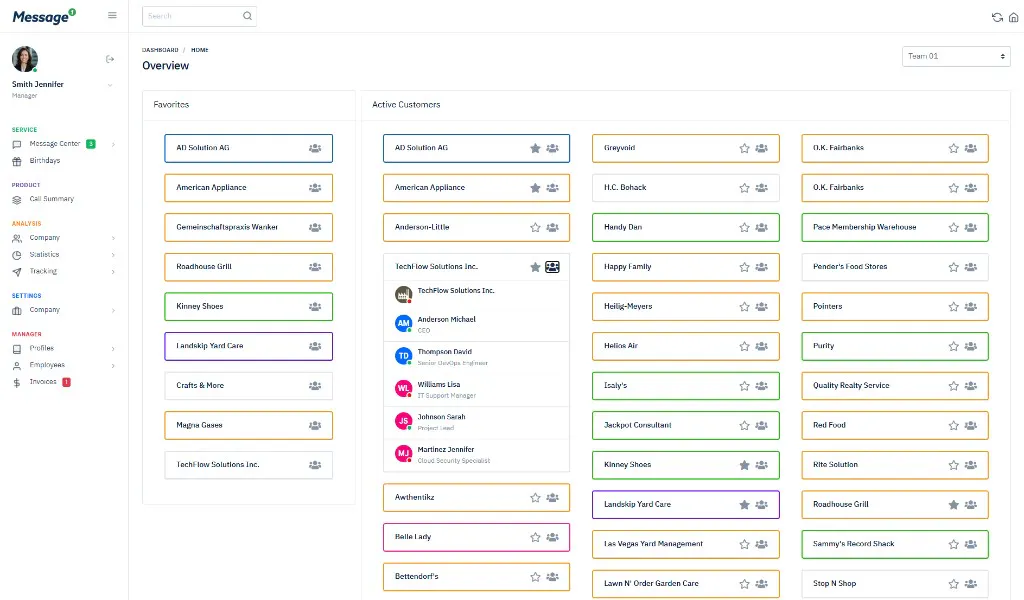
Task: Open Call Summary in sidebar
Action: (x=52, y=199)
